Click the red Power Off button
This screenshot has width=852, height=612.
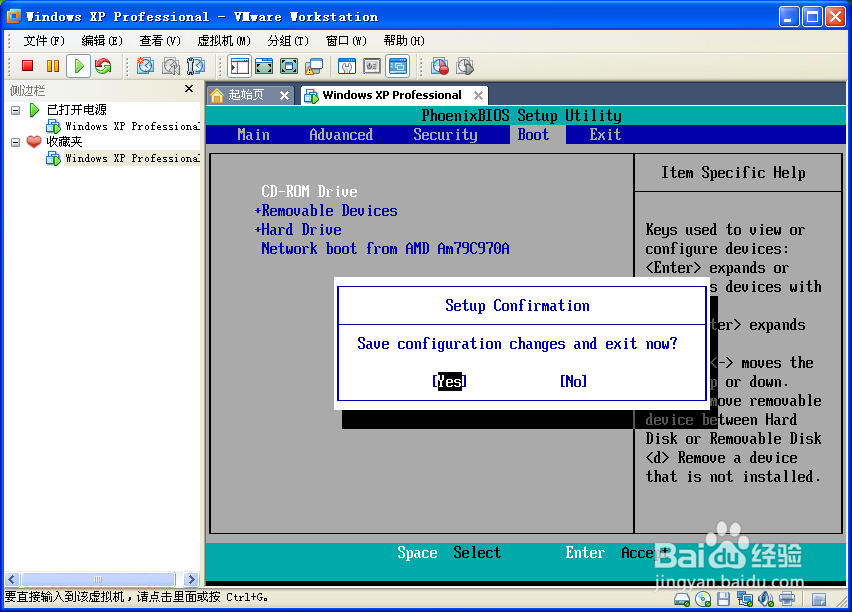(x=27, y=66)
